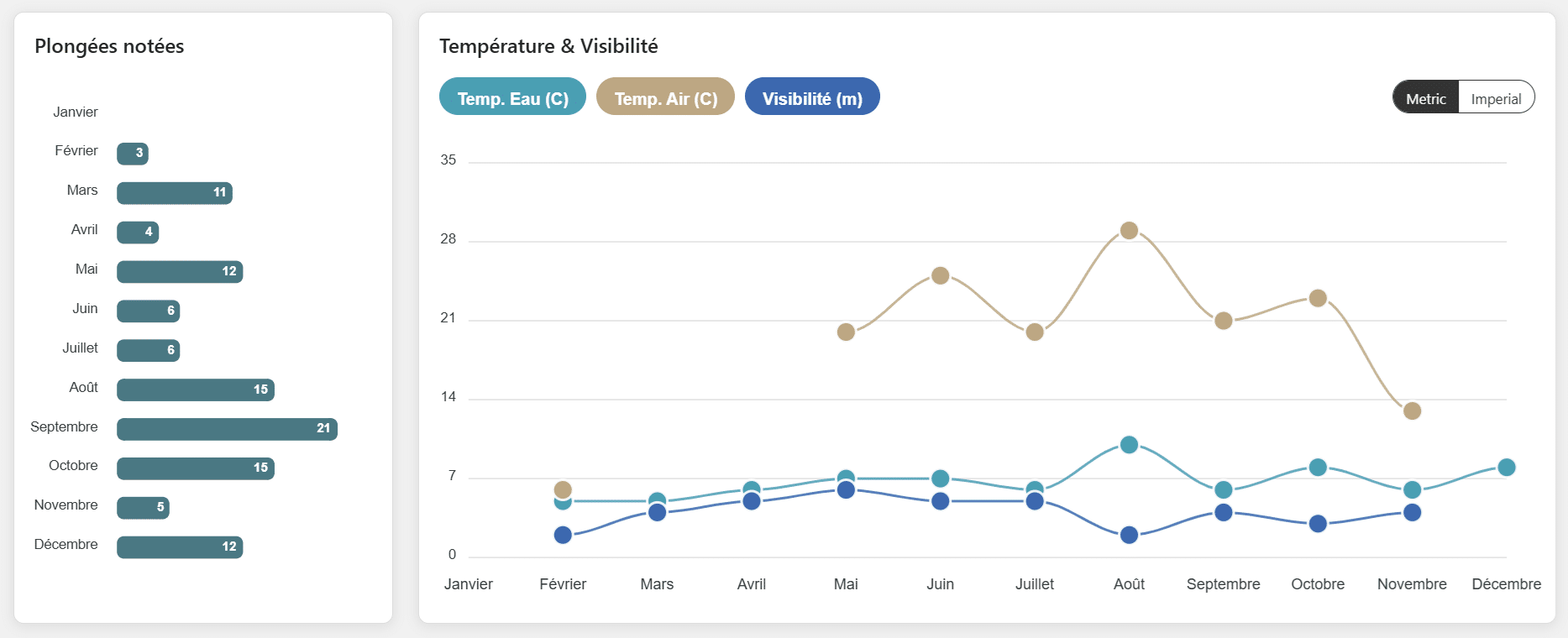1568x638 pixels.
Task: Select the Metric units option
Action: point(1426,98)
